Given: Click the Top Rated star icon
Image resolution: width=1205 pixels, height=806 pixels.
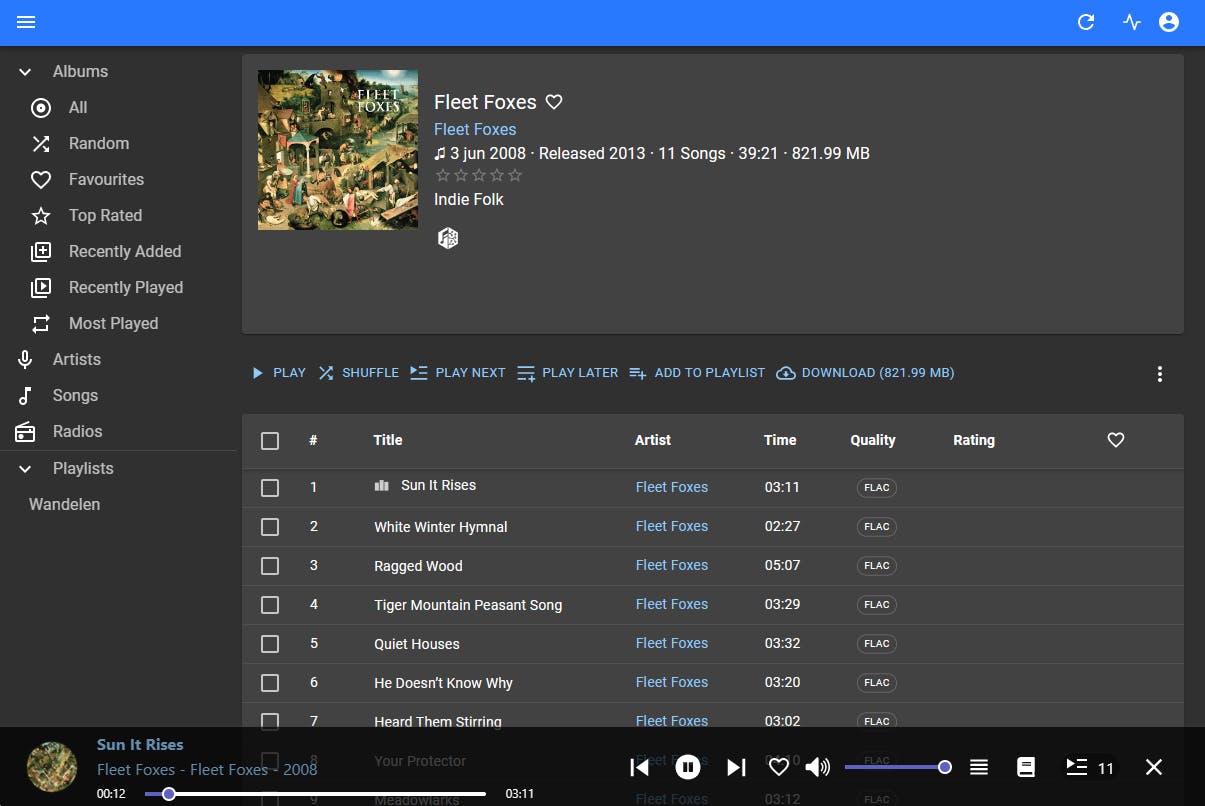Looking at the screenshot, I should tap(41, 216).
